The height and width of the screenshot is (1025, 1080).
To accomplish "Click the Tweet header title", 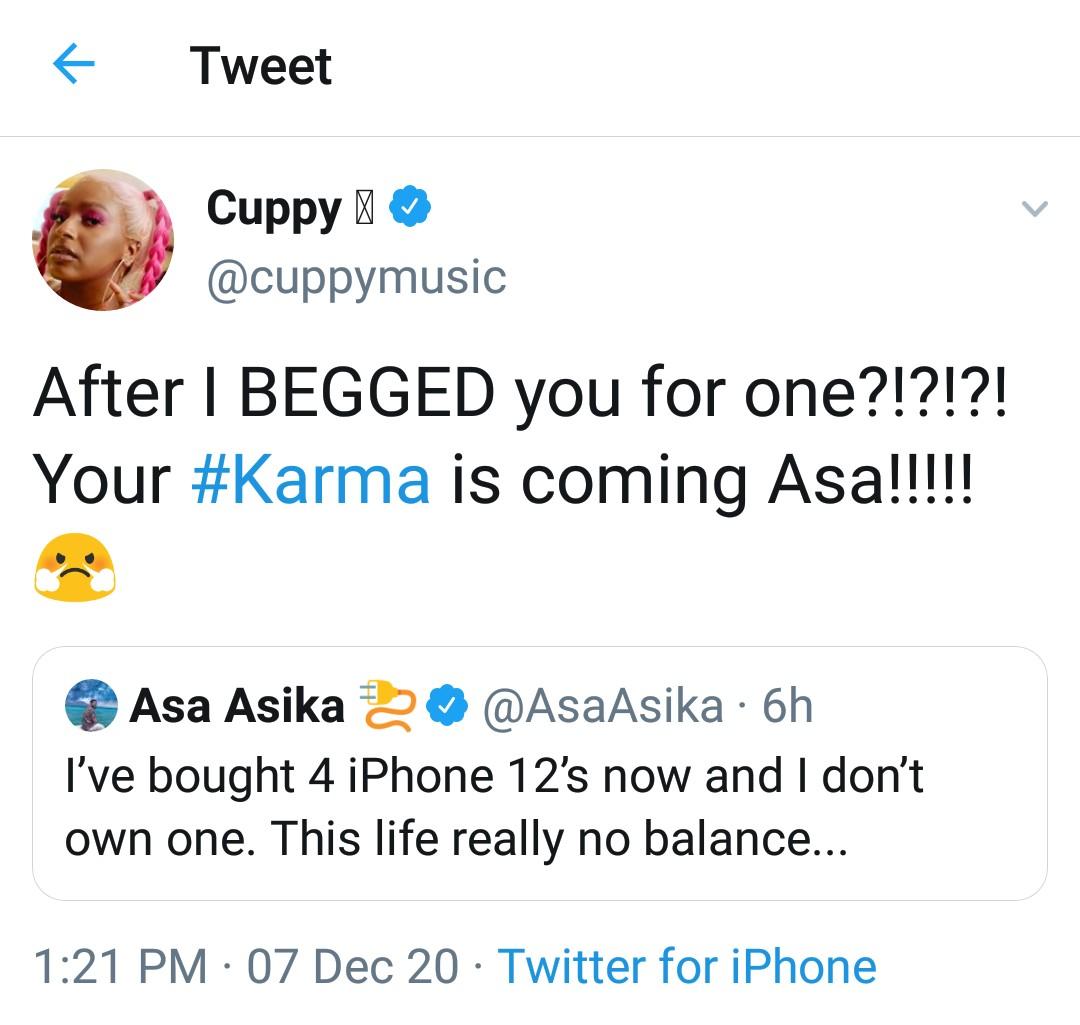I will click(261, 66).
